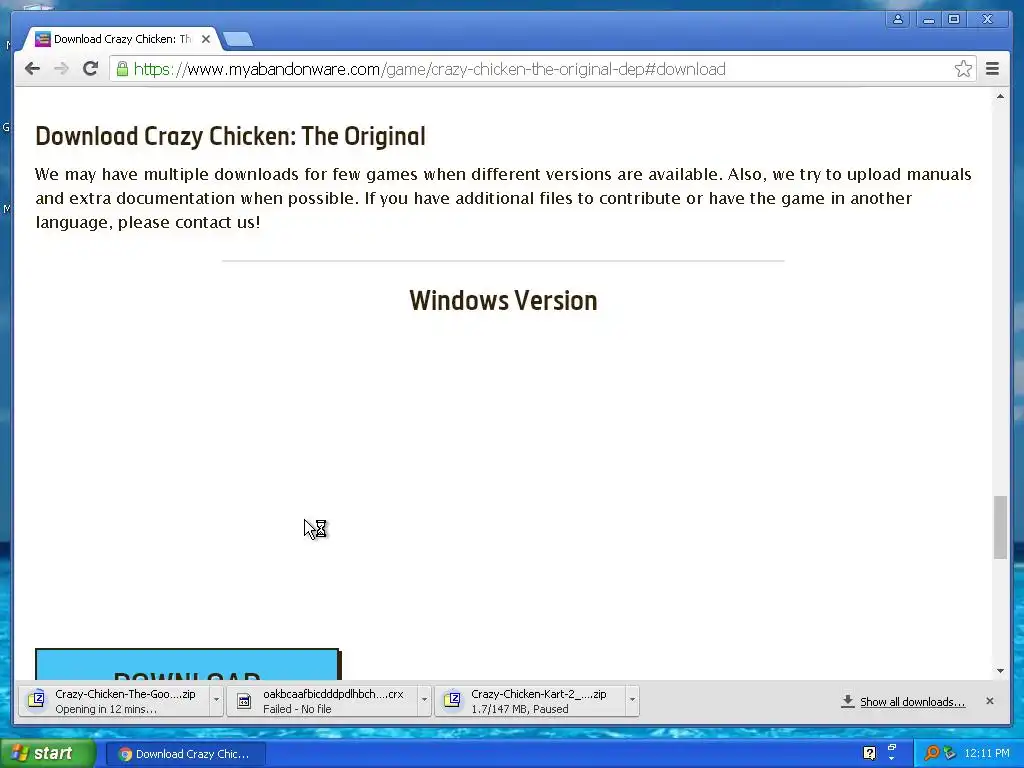
Task: Bookmark this page with the star
Action: [963, 69]
